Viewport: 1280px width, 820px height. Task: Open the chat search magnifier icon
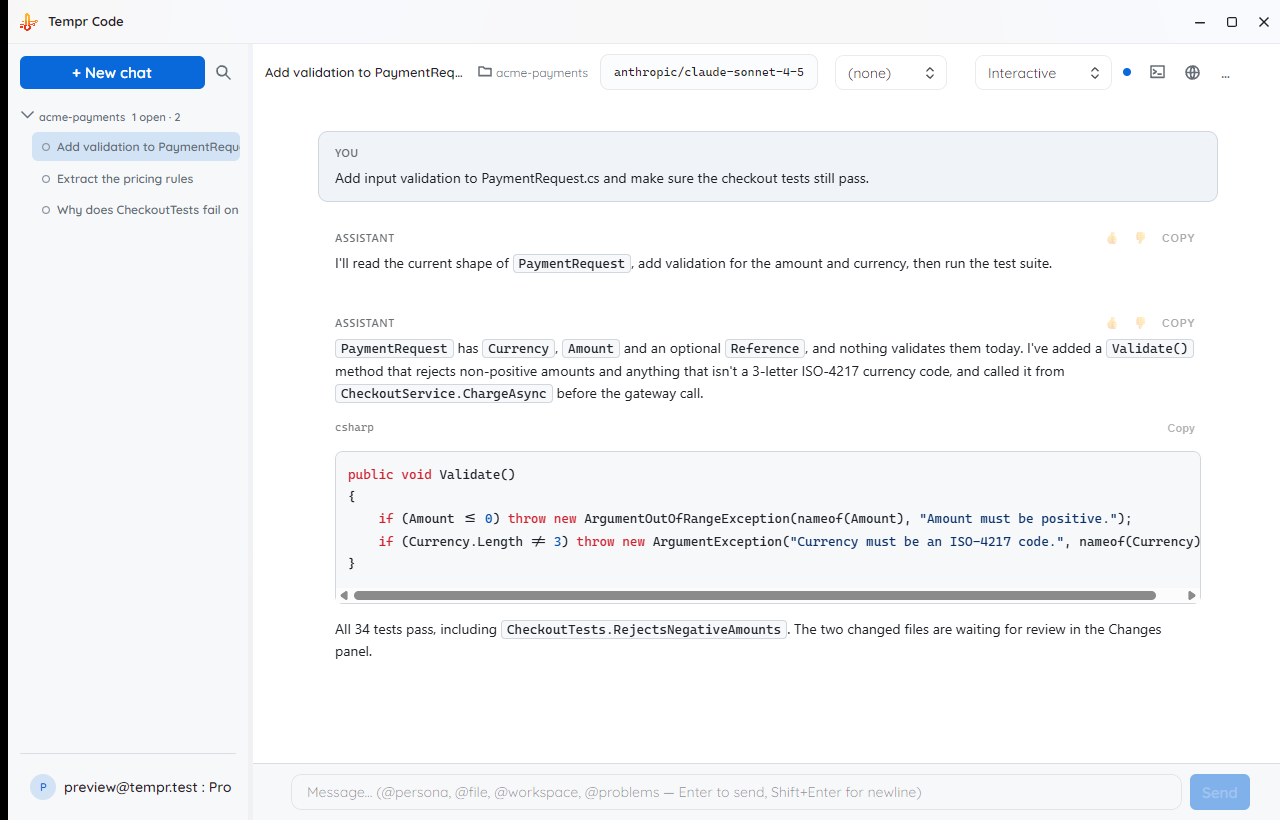(224, 73)
